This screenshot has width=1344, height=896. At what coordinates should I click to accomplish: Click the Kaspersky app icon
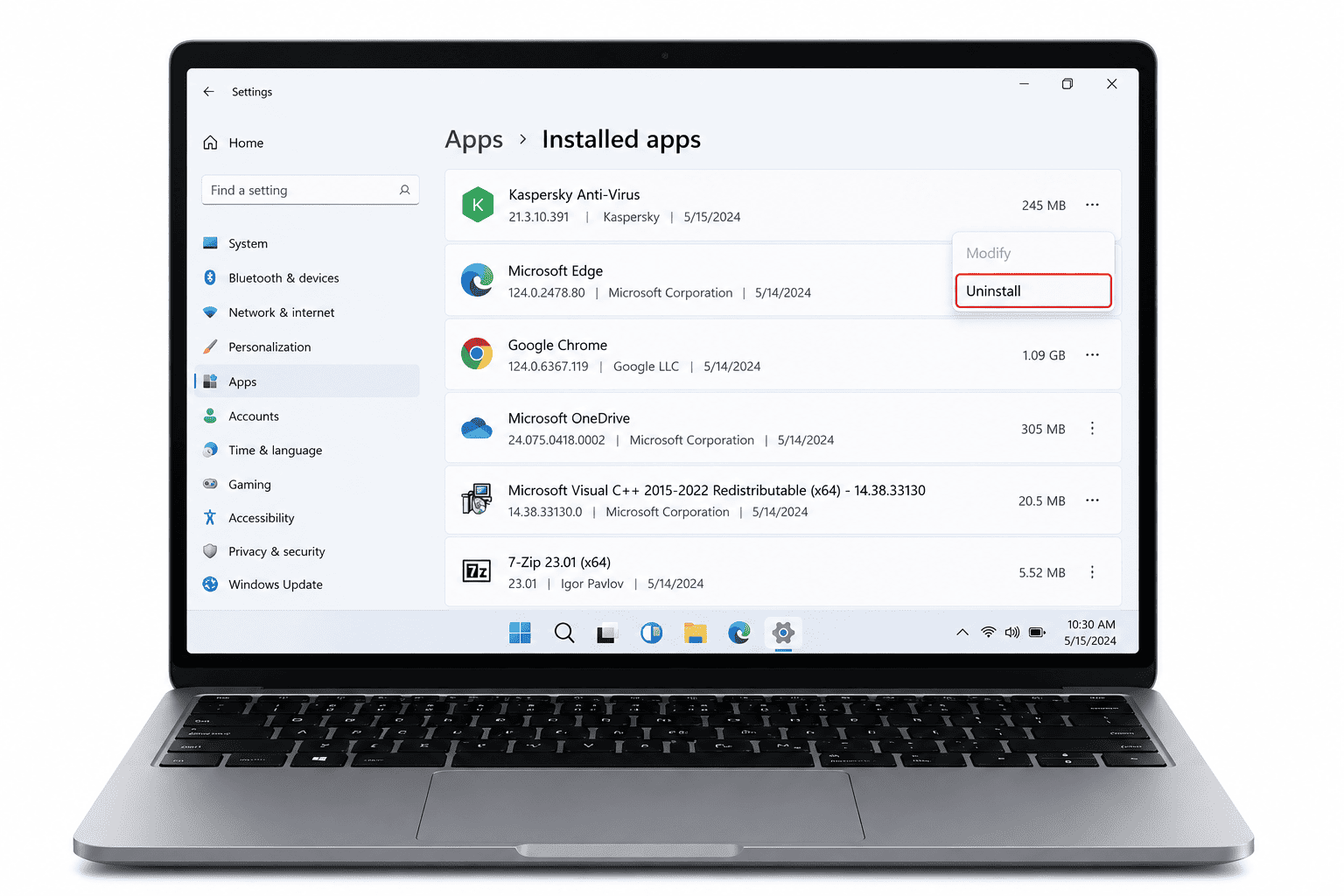(x=478, y=205)
